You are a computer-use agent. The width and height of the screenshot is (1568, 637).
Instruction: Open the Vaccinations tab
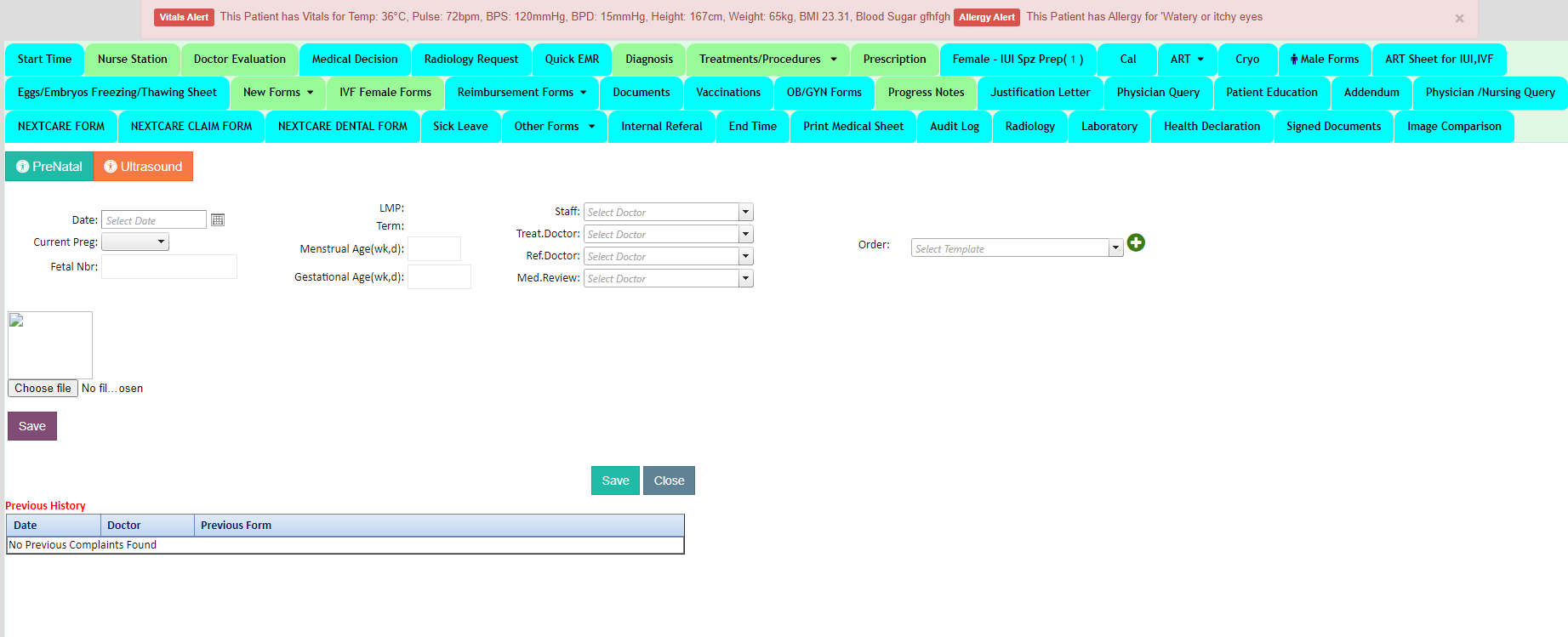(x=728, y=93)
